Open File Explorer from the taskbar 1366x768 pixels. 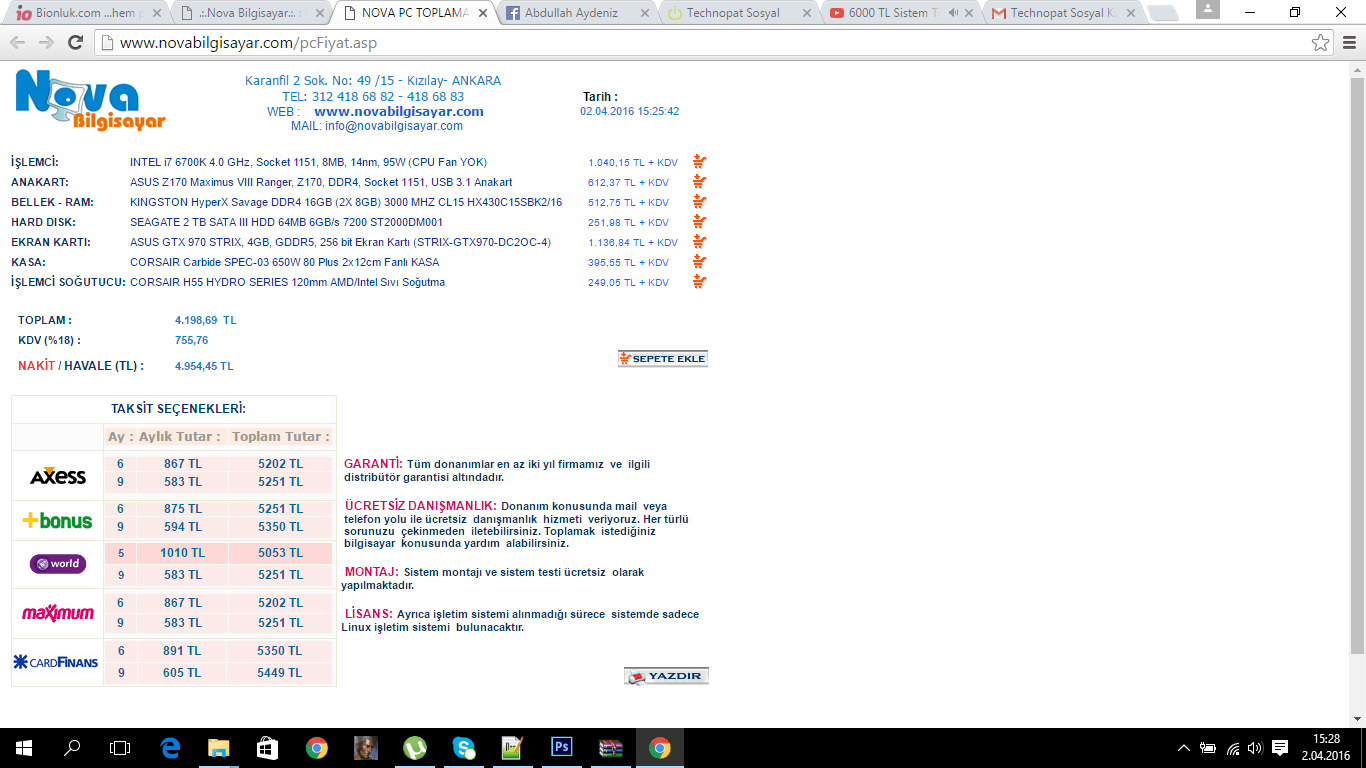[218, 747]
